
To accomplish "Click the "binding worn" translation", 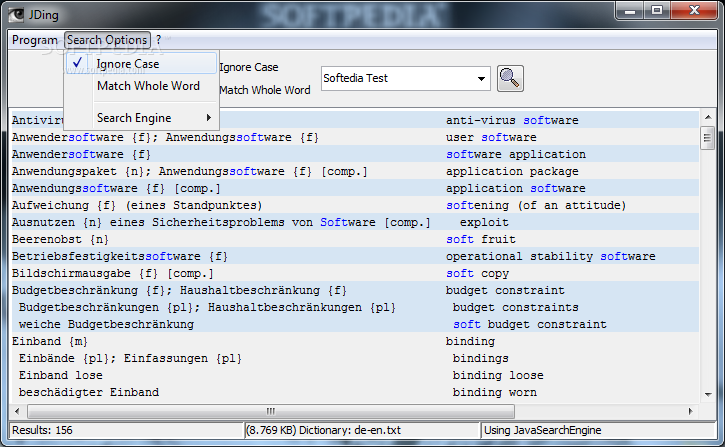I will point(495,392).
